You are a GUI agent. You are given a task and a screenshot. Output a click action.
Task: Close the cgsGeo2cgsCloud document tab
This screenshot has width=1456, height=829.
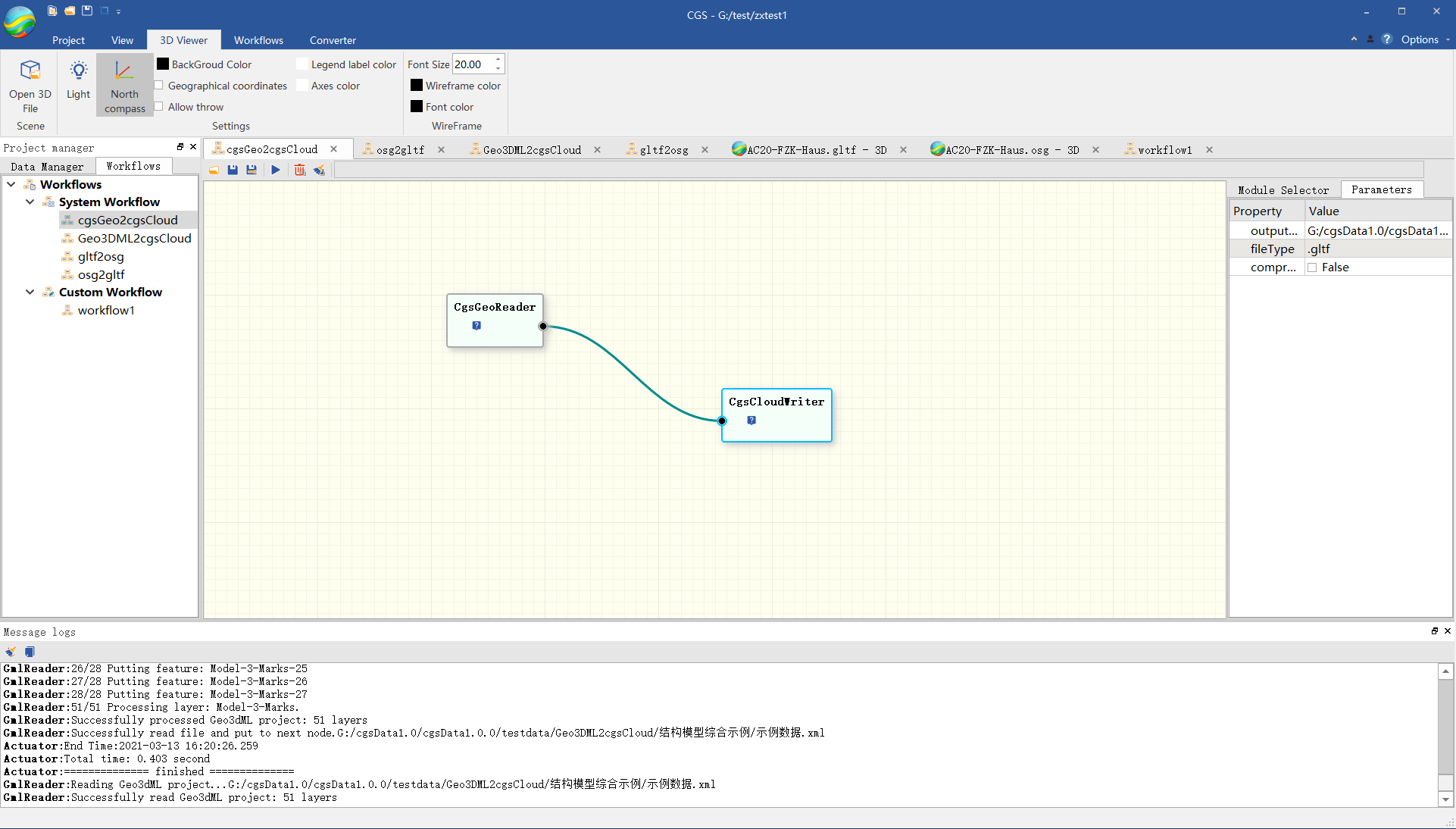coord(333,149)
